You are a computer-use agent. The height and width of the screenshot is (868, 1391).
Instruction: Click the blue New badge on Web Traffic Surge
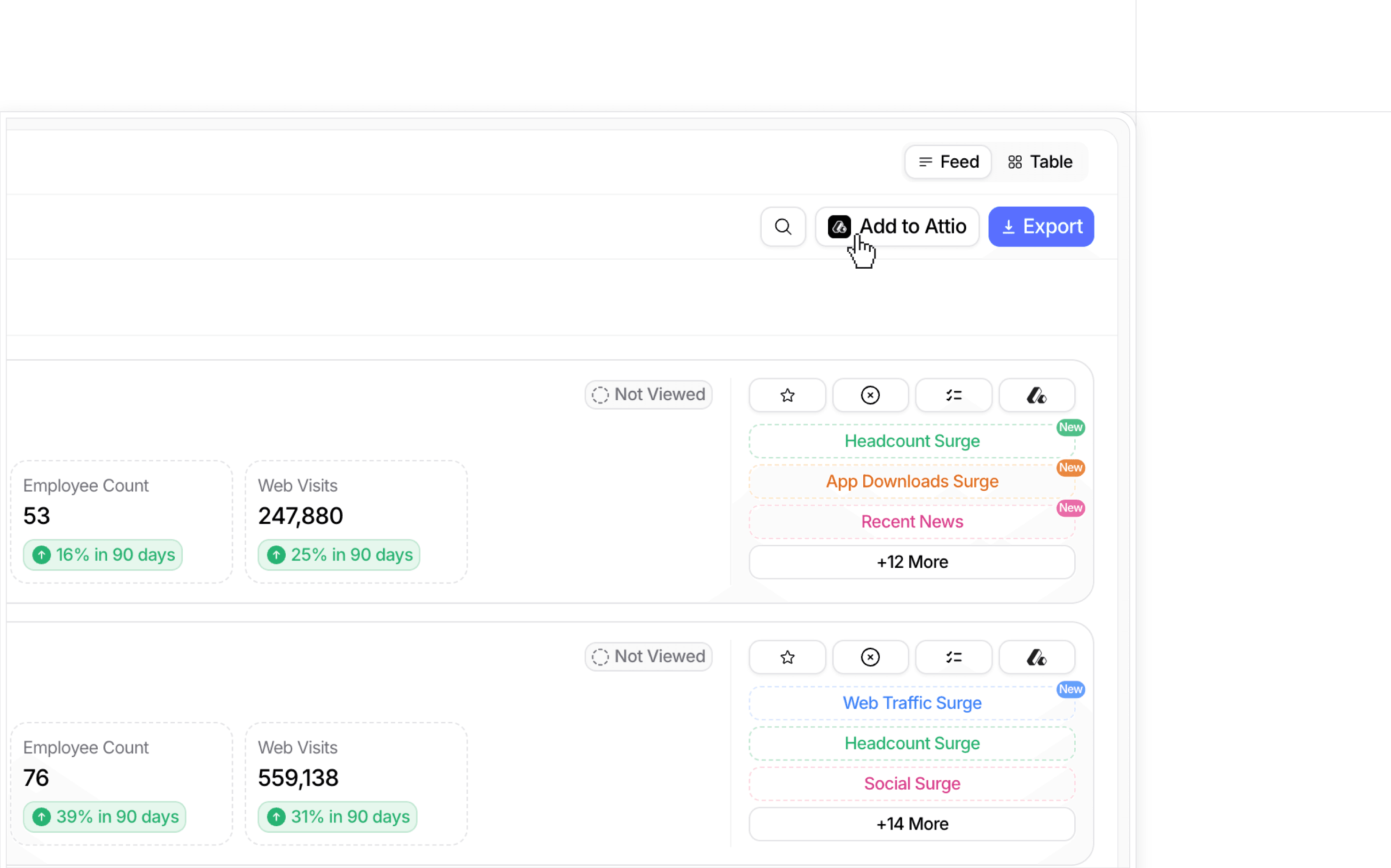pyautogui.click(x=1071, y=689)
